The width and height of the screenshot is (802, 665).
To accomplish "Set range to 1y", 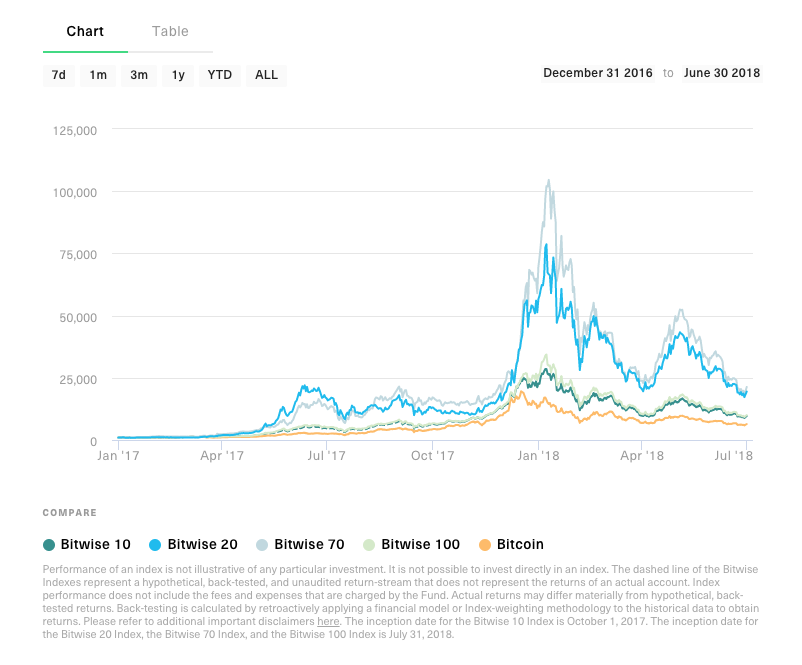I will tap(178, 75).
